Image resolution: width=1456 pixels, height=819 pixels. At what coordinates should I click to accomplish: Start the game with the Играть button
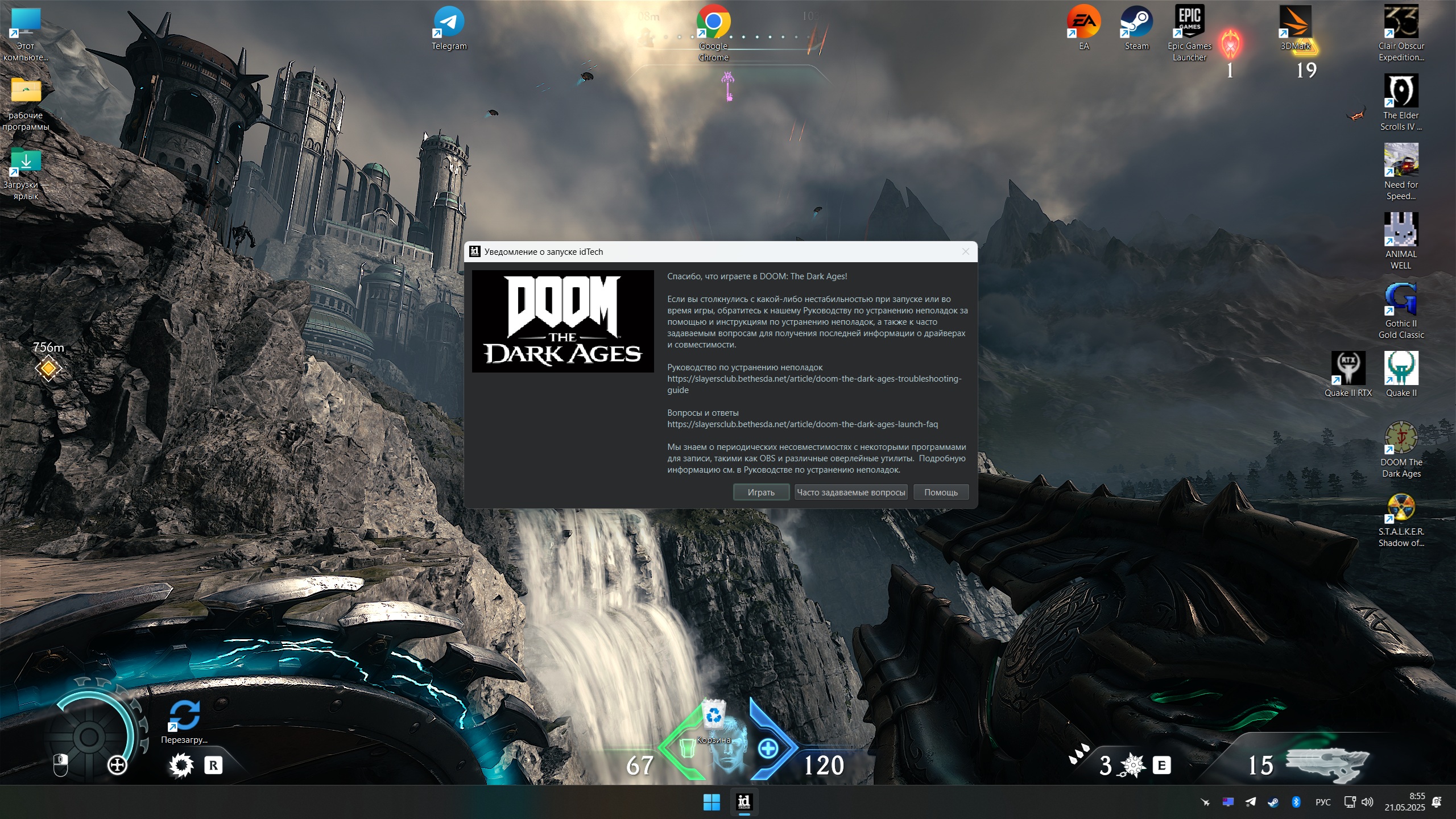(x=761, y=492)
